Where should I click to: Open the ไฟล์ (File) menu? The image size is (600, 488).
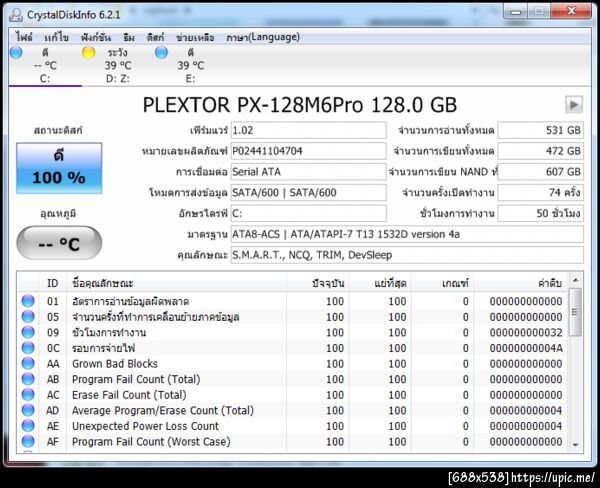pos(24,37)
